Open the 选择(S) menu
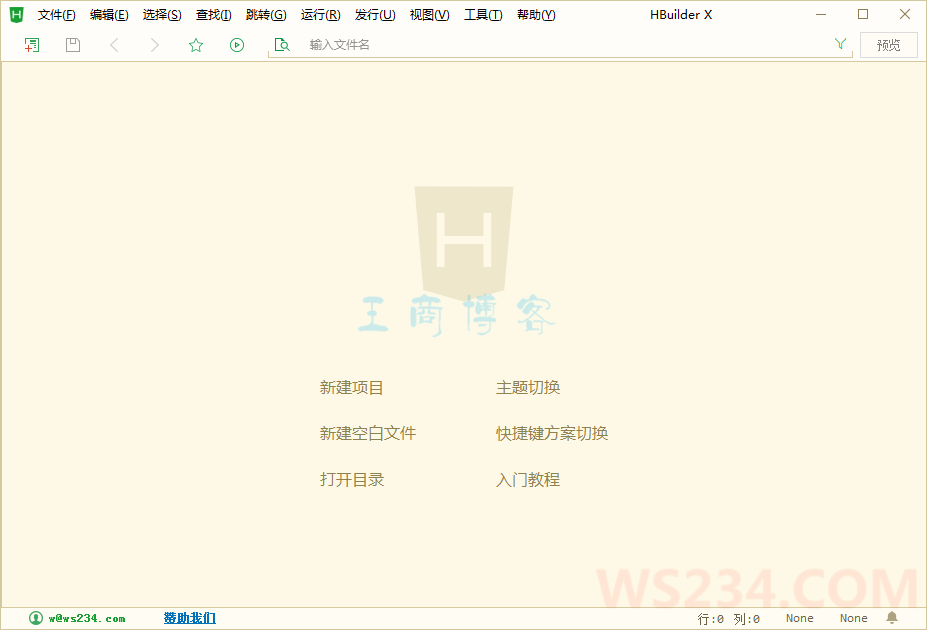Image resolution: width=927 pixels, height=630 pixels. pos(162,15)
